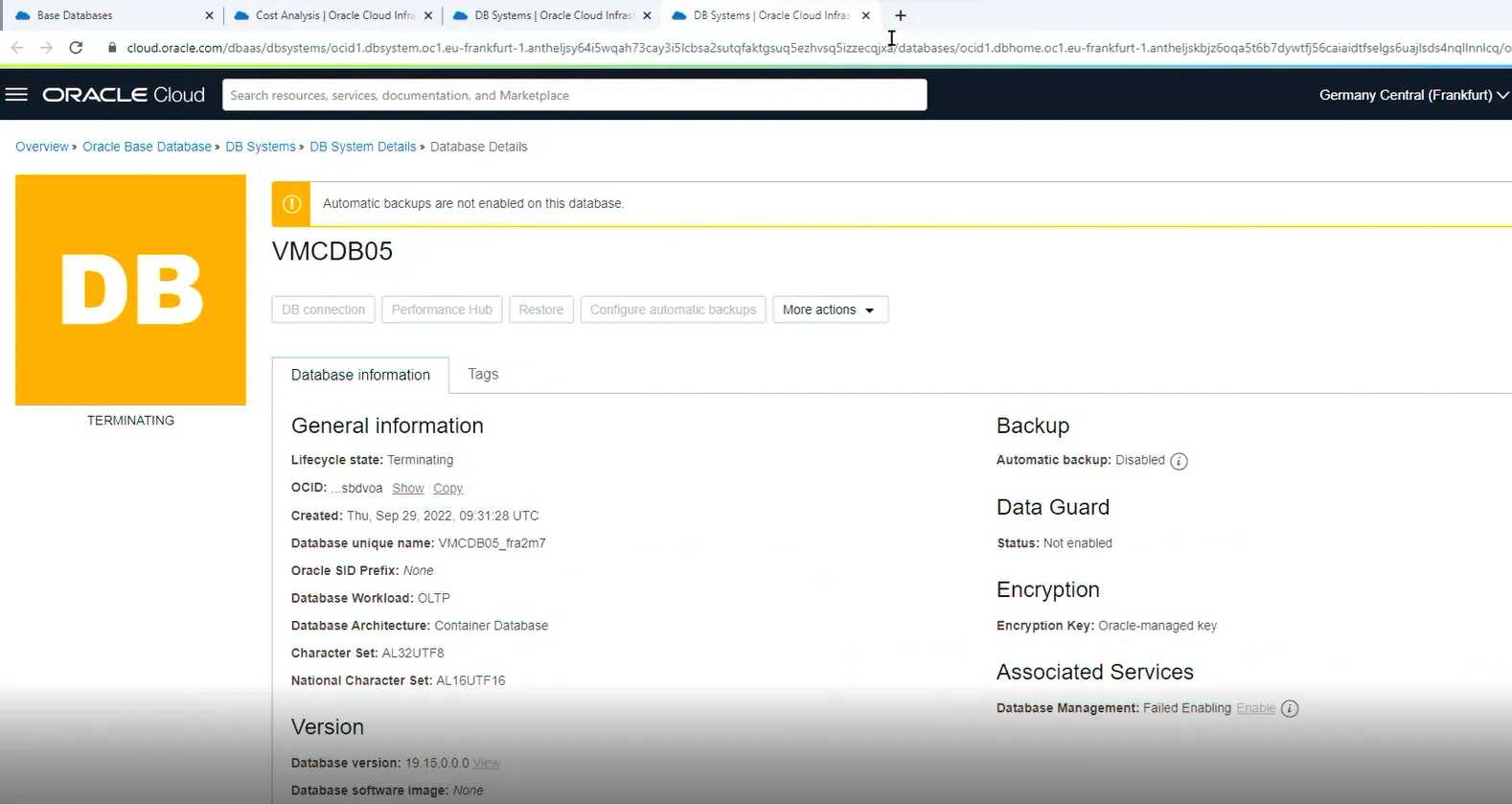Click the Oracle Cloud logo
This screenshot has height=804, width=1512.
pyautogui.click(x=124, y=95)
